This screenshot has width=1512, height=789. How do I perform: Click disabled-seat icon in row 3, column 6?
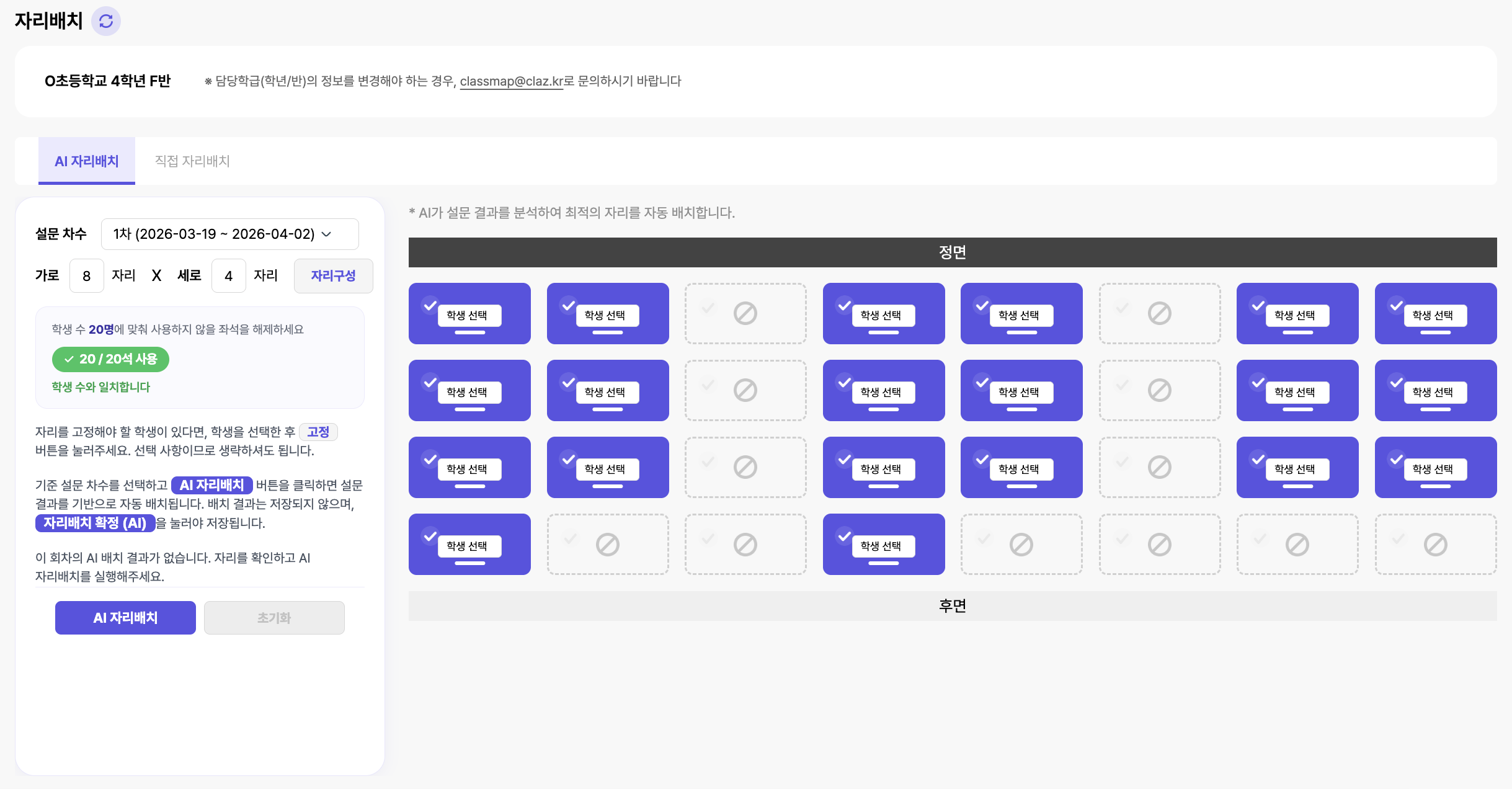pos(1159,467)
